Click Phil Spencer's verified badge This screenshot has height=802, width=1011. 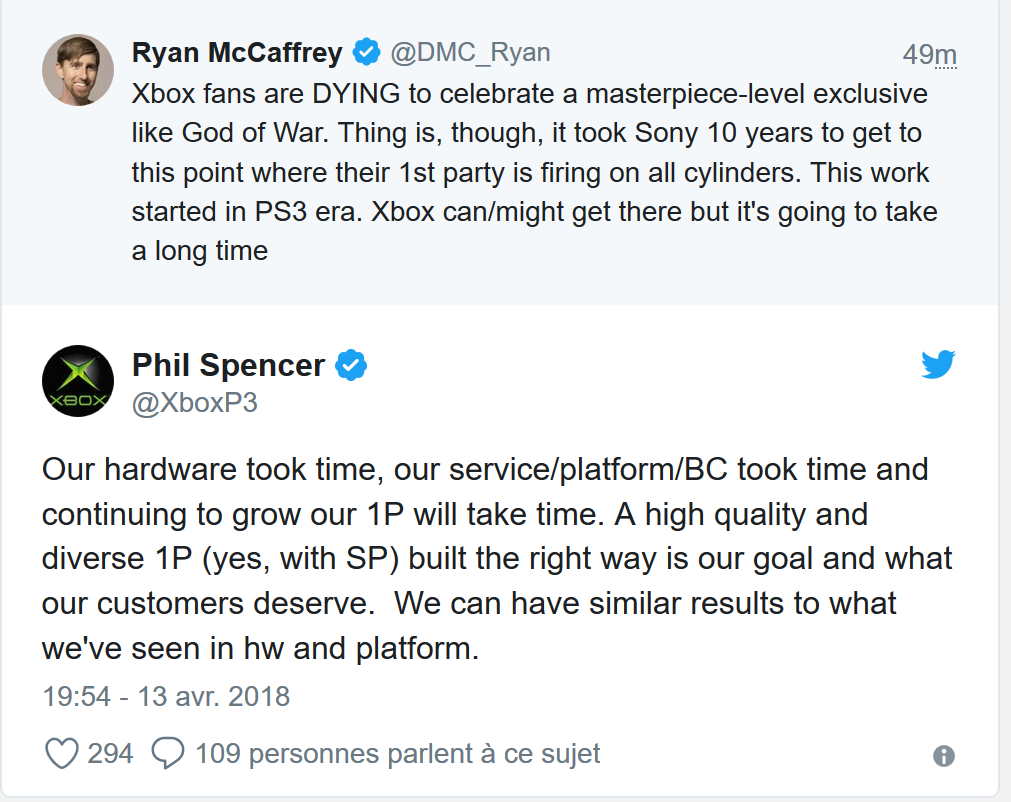(351, 365)
